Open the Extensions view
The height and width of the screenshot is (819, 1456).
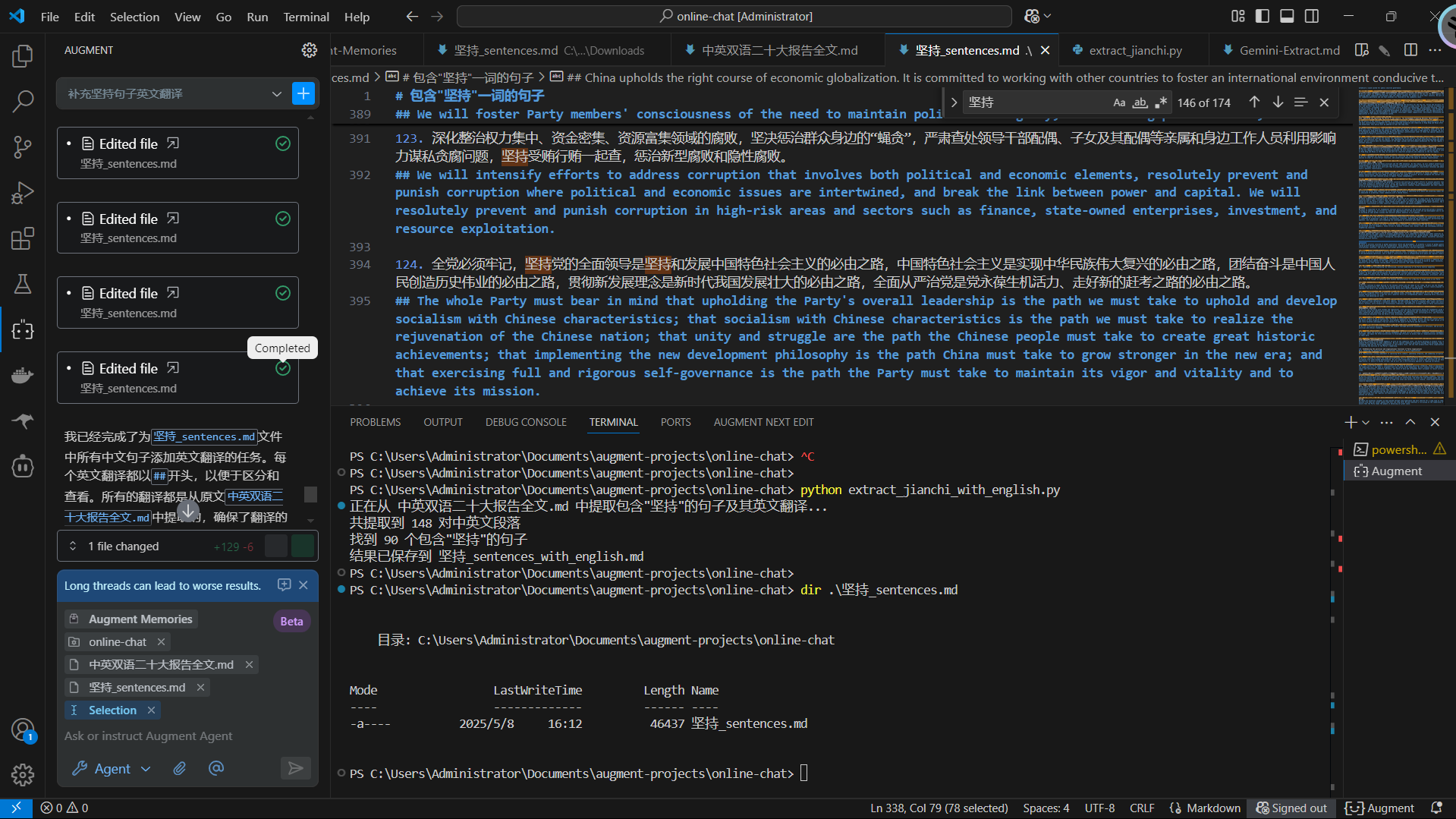pos(23,238)
